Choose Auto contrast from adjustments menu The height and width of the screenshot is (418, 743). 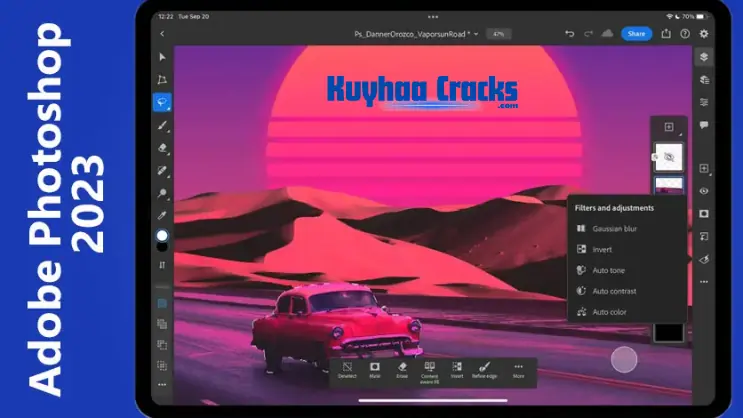click(615, 291)
